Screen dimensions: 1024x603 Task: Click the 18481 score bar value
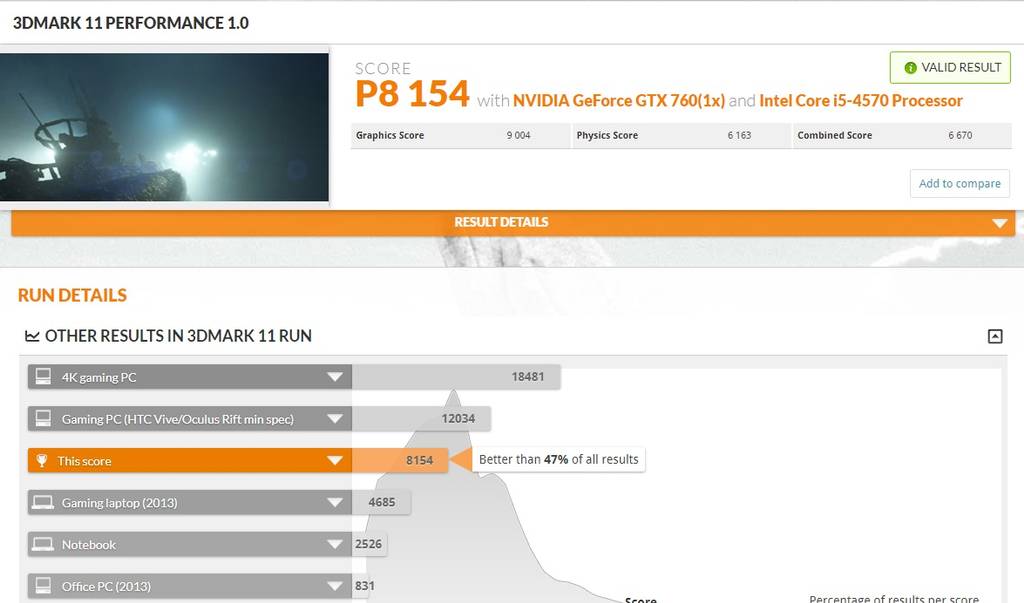[528, 376]
